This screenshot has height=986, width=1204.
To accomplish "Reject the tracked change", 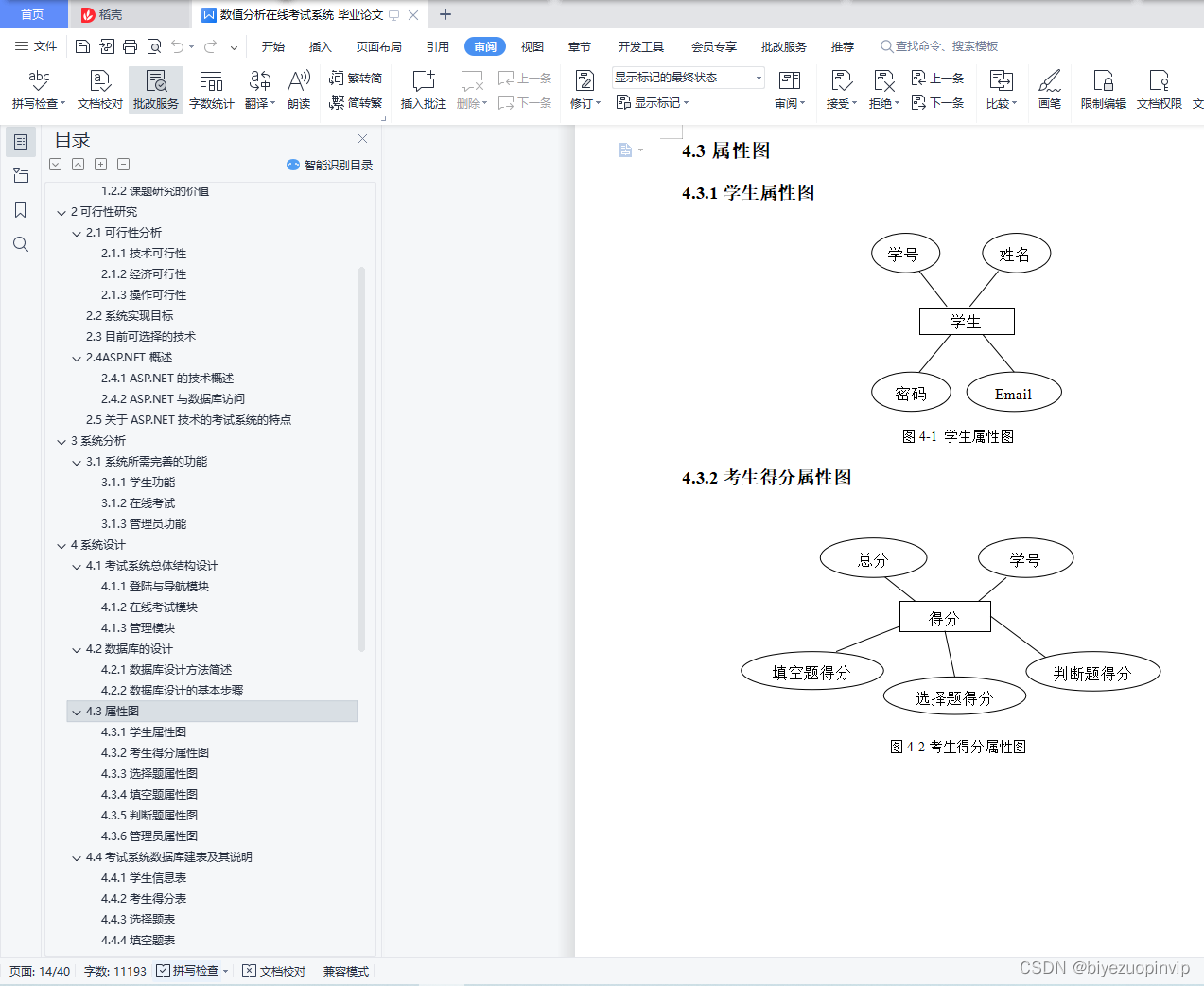I will (883, 89).
